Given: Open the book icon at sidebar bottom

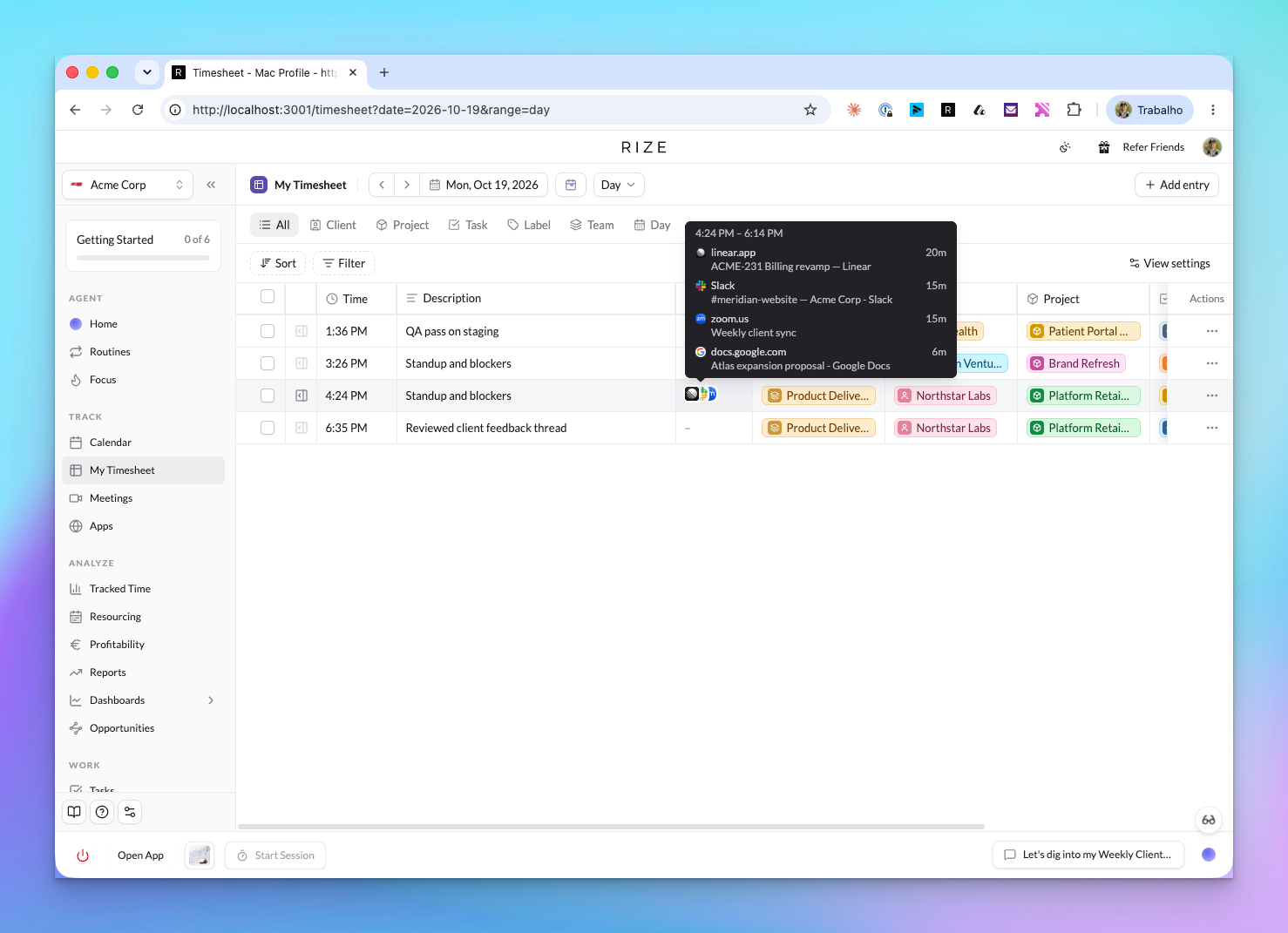Looking at the screenshot, I should click(74, 812).
